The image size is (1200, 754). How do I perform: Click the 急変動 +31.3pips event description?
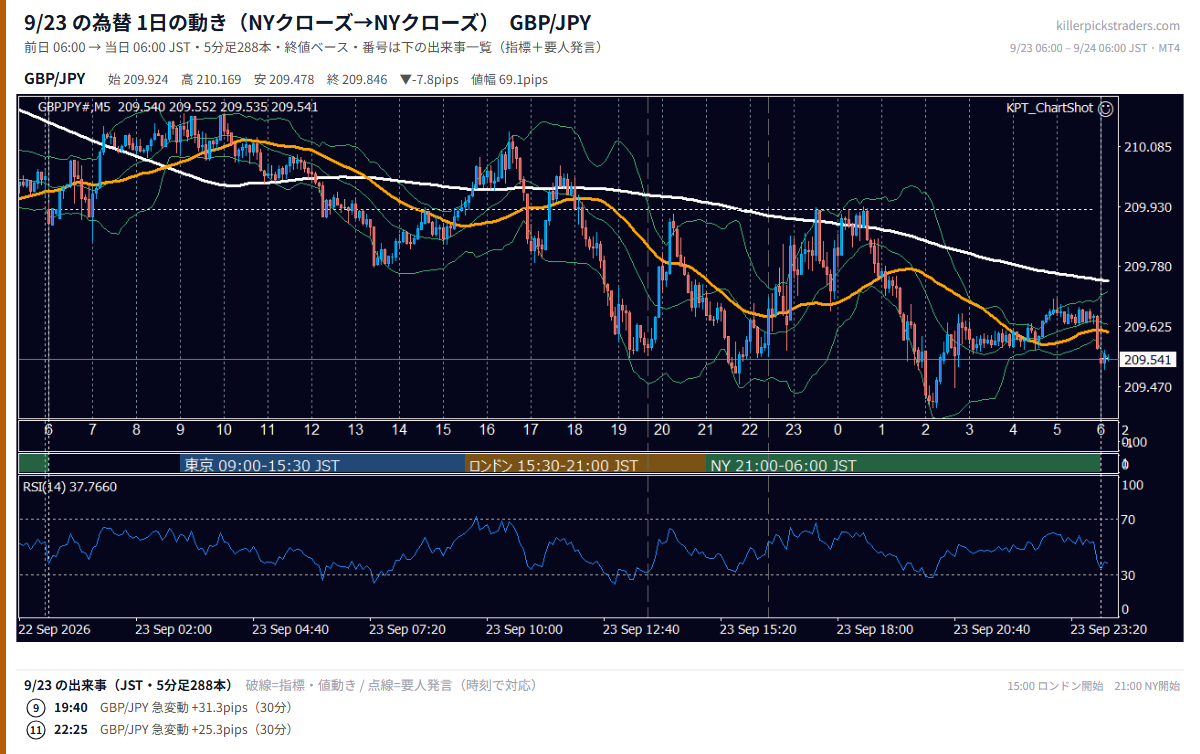(196, 708)
